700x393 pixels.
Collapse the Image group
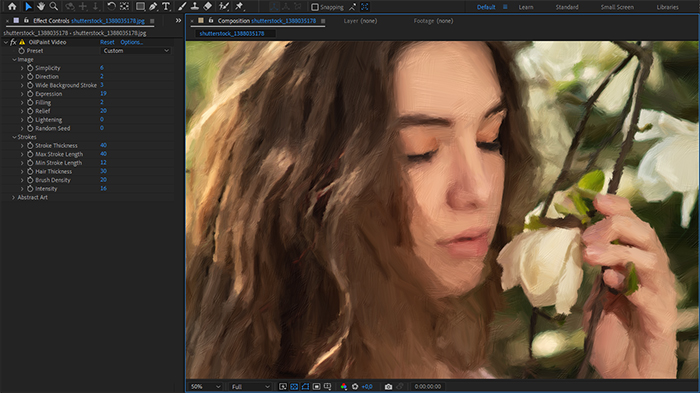tap(14, 59)
